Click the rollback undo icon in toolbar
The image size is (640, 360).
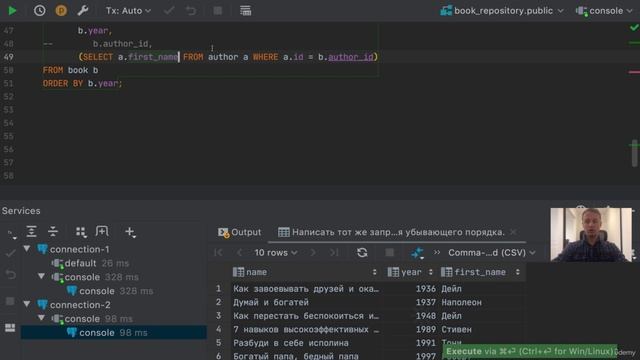191,11
